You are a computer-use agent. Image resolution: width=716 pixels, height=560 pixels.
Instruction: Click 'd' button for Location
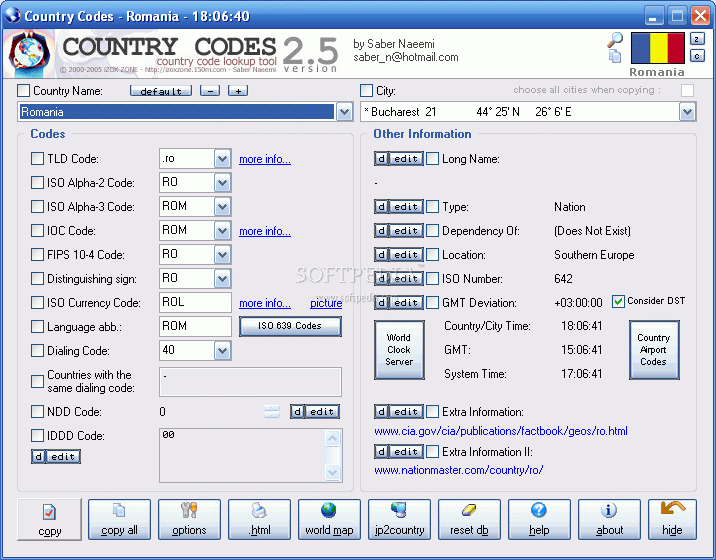[x=381, y=254]
